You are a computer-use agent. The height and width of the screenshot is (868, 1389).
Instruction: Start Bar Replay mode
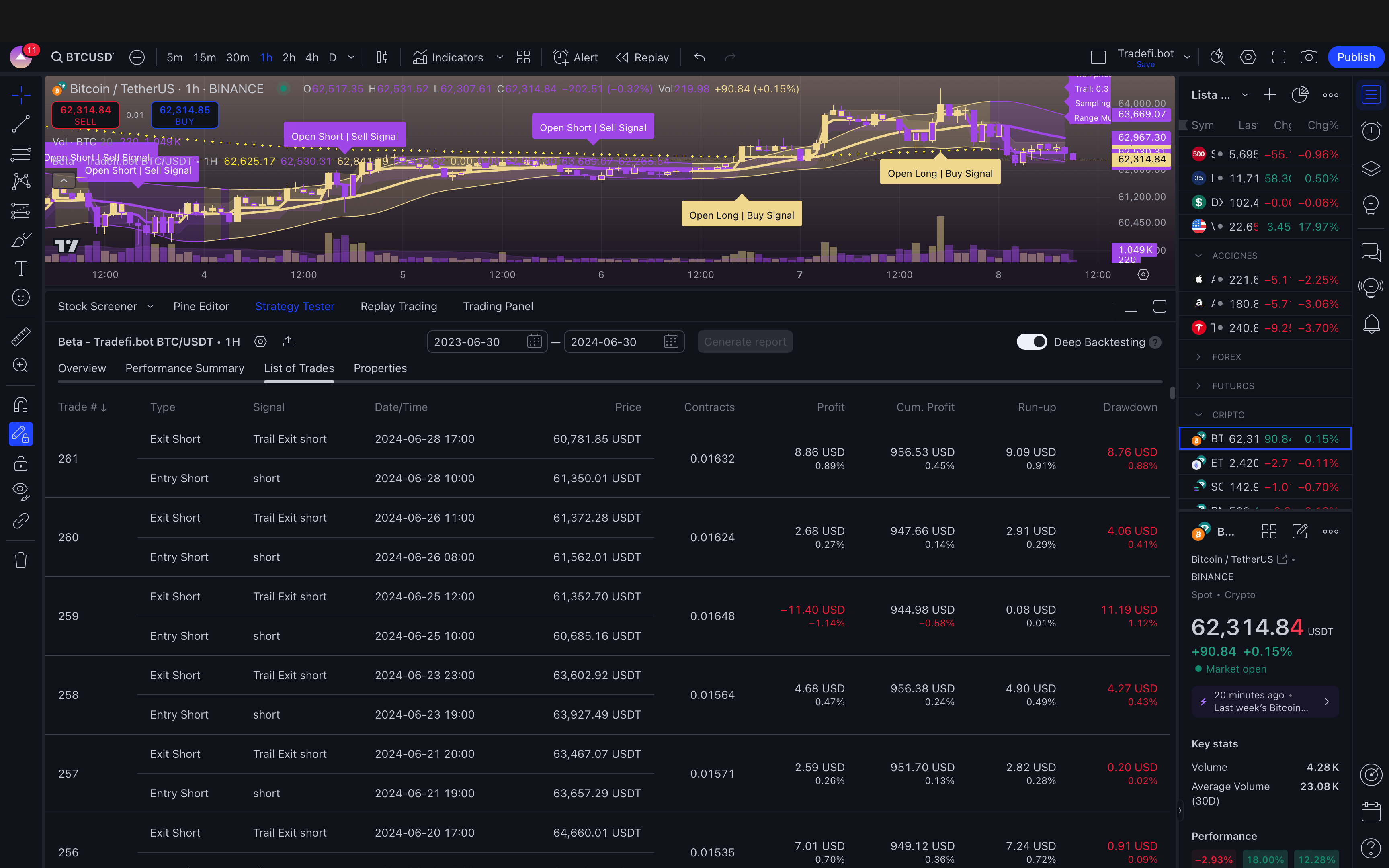click(x=642, y=57)
